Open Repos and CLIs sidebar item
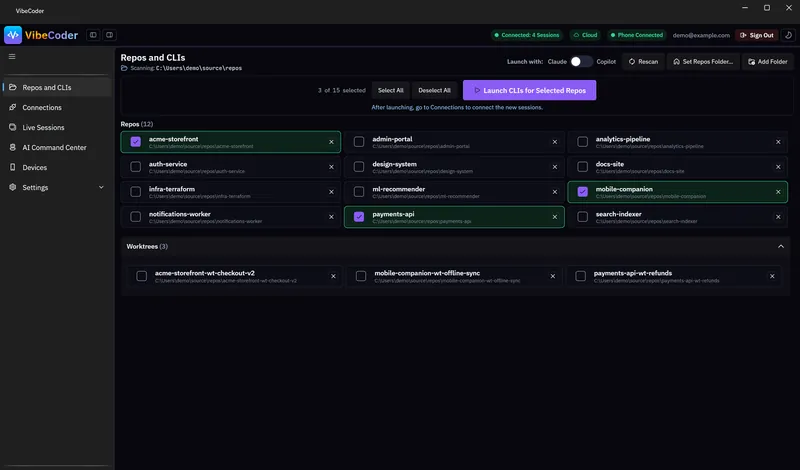This screenshot has width=800, height=470. 57,87
